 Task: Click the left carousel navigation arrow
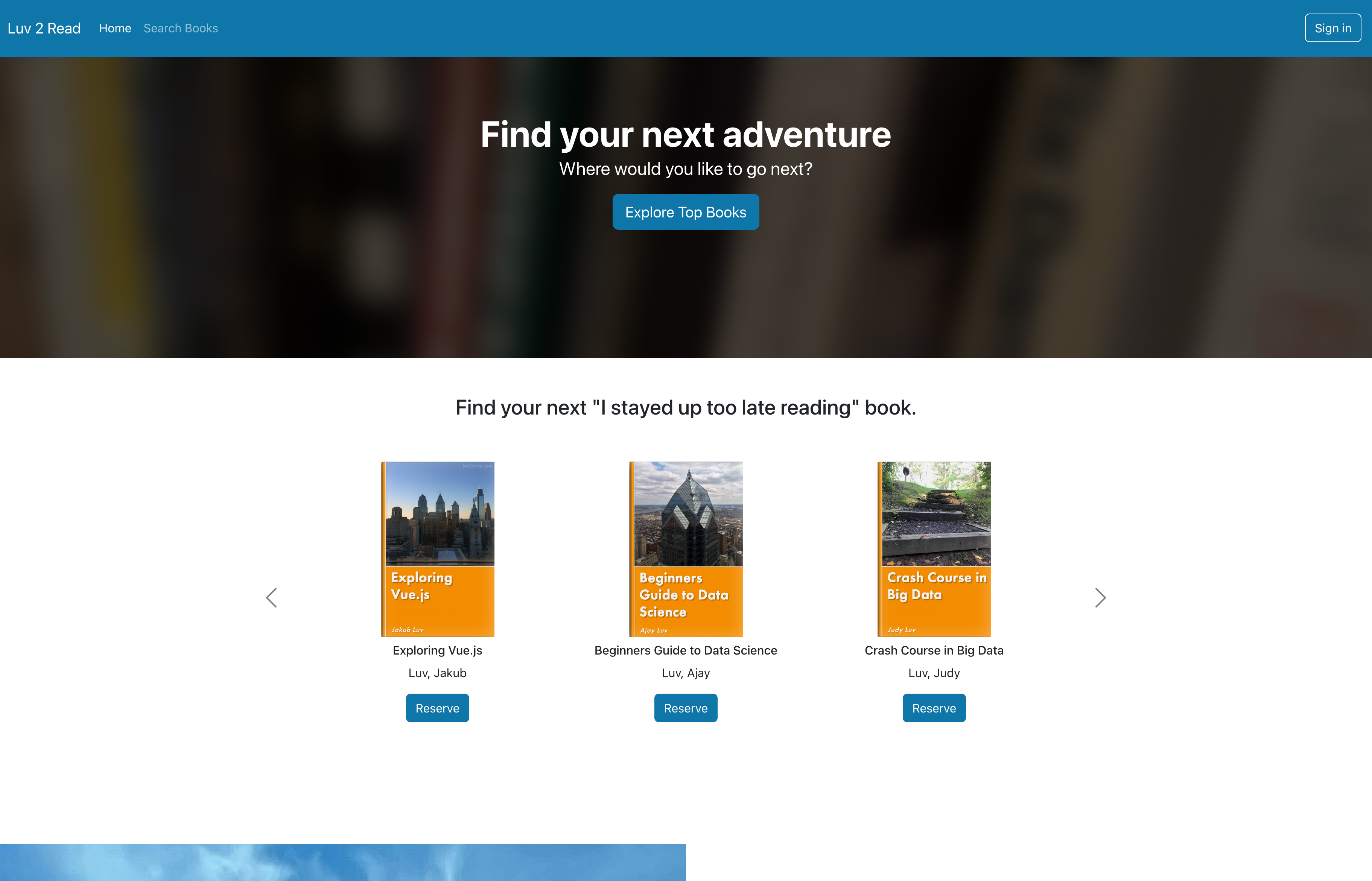pos(270,597)
